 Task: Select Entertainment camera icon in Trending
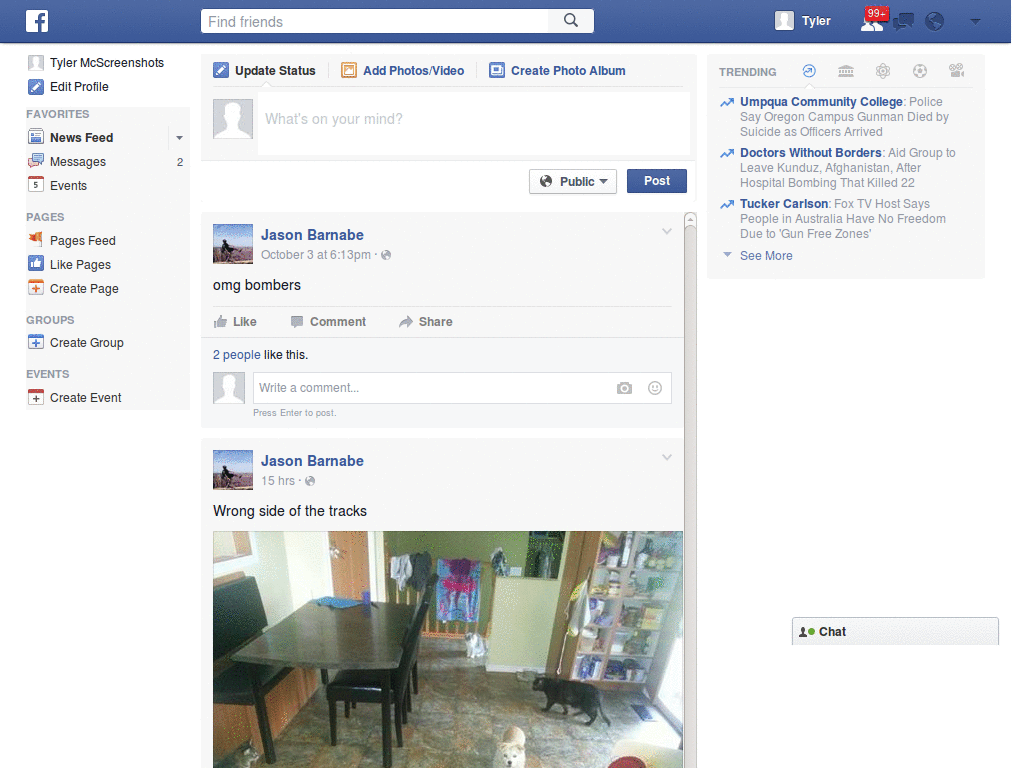pyautogui.click(x=957, y=71)
